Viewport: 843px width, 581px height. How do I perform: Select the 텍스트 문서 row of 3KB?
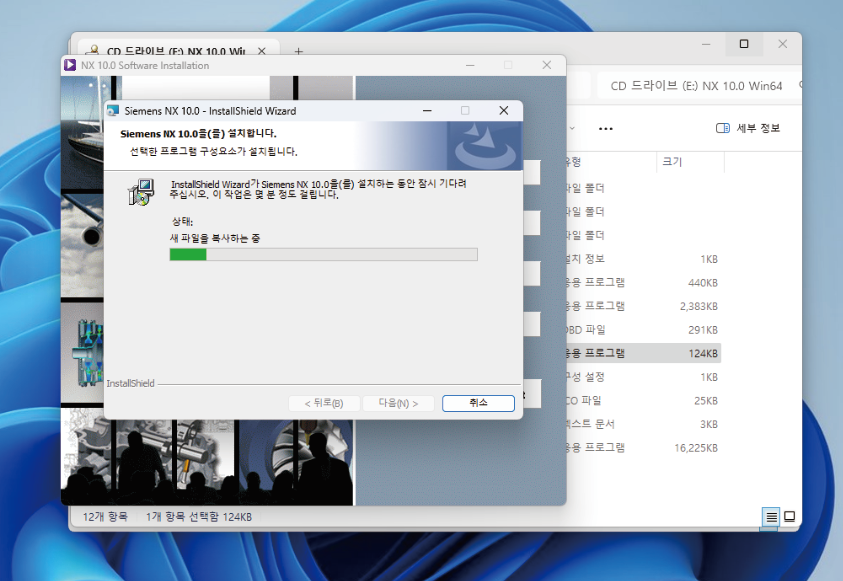coord(642,424)
